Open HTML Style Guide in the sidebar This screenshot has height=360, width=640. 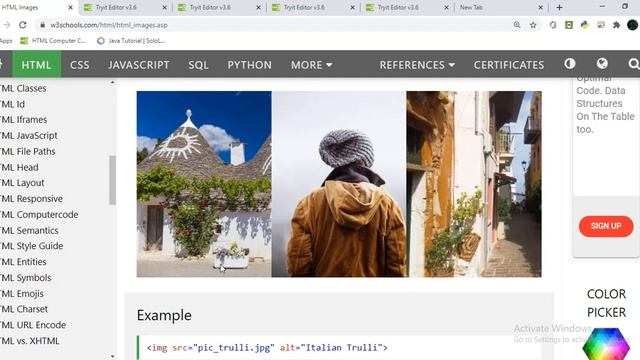point(32,246)
